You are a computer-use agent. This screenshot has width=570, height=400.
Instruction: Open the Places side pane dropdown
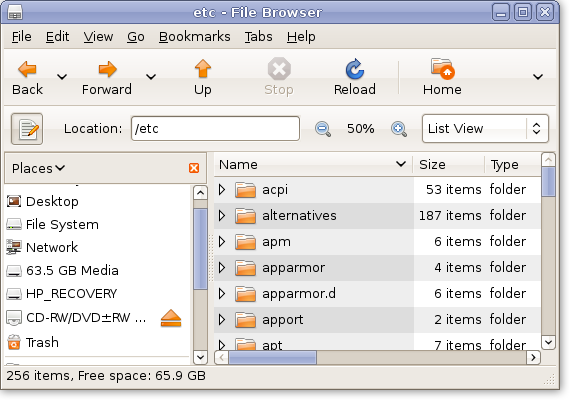tap(38, 168)
